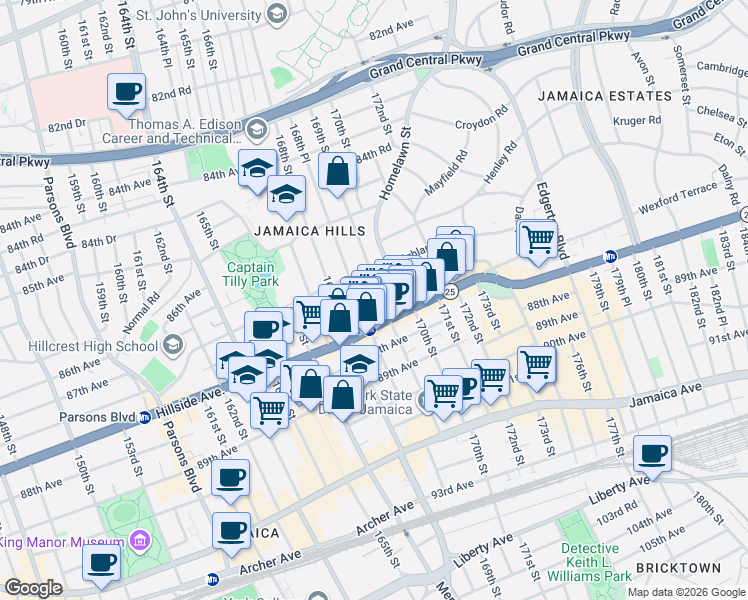Open the shopping cart marker just above Jamaica Ave near 170th St
748x600 pixels.
444,394
